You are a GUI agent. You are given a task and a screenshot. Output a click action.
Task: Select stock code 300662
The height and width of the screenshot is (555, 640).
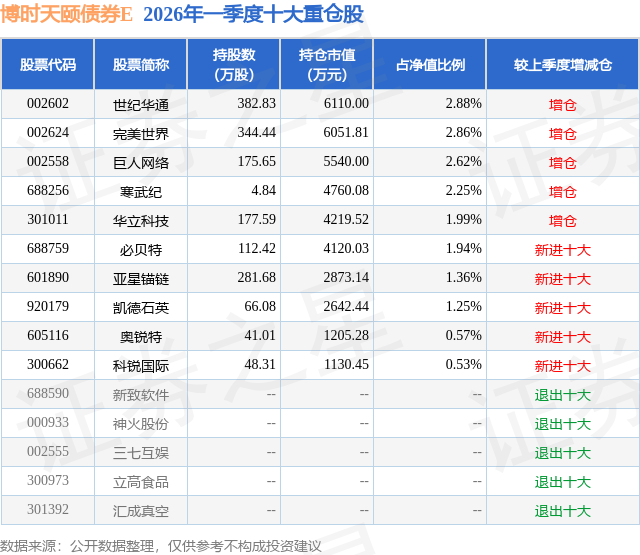point(48,364)
